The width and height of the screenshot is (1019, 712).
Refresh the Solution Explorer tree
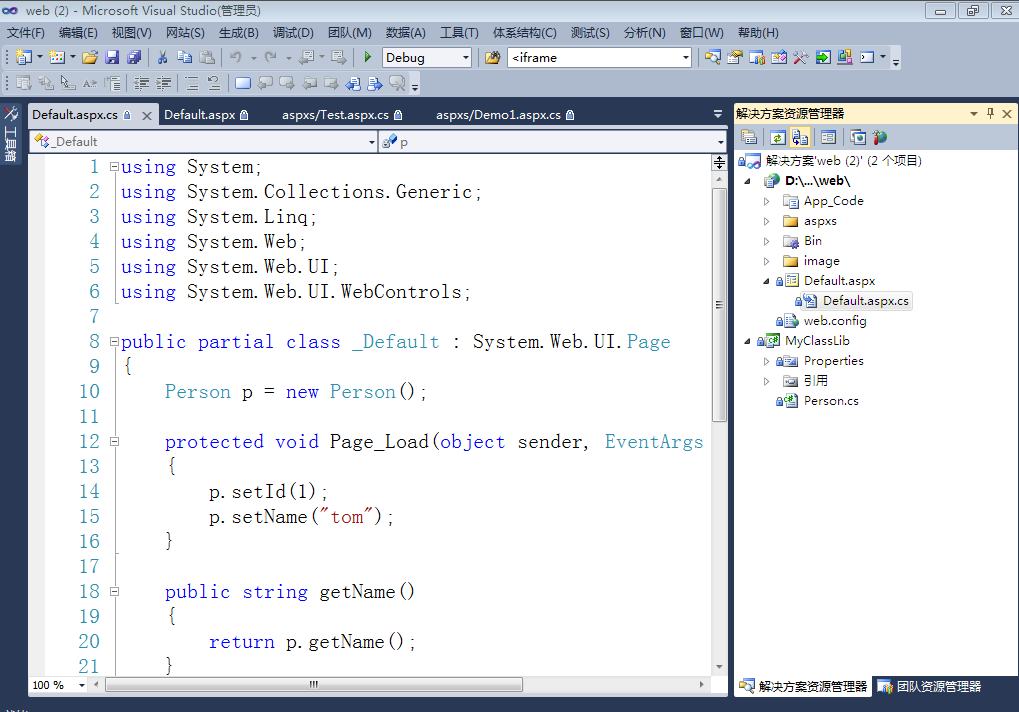[x=777, y=137]
